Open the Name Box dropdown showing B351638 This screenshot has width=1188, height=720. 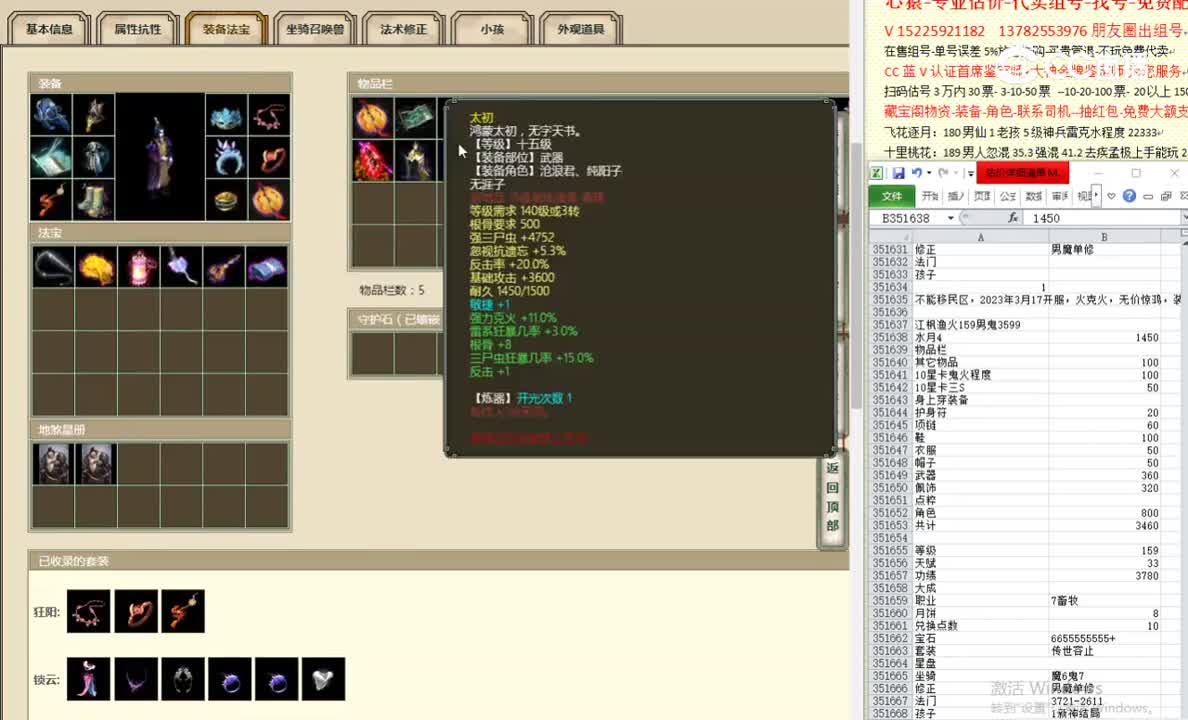pyautogui.click(x=949, y=216)
